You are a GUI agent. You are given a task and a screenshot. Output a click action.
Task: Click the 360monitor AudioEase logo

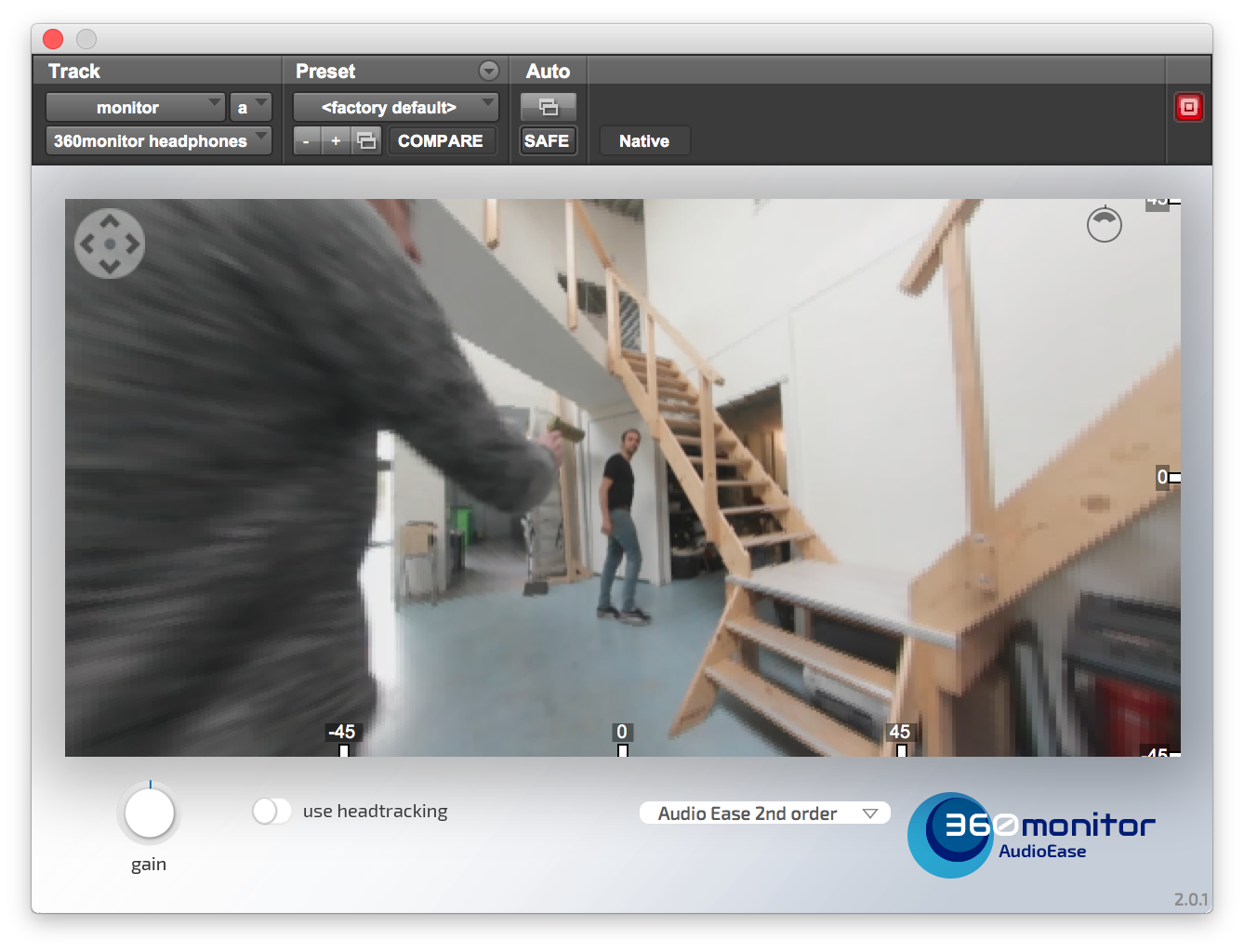coord(1031,835)
